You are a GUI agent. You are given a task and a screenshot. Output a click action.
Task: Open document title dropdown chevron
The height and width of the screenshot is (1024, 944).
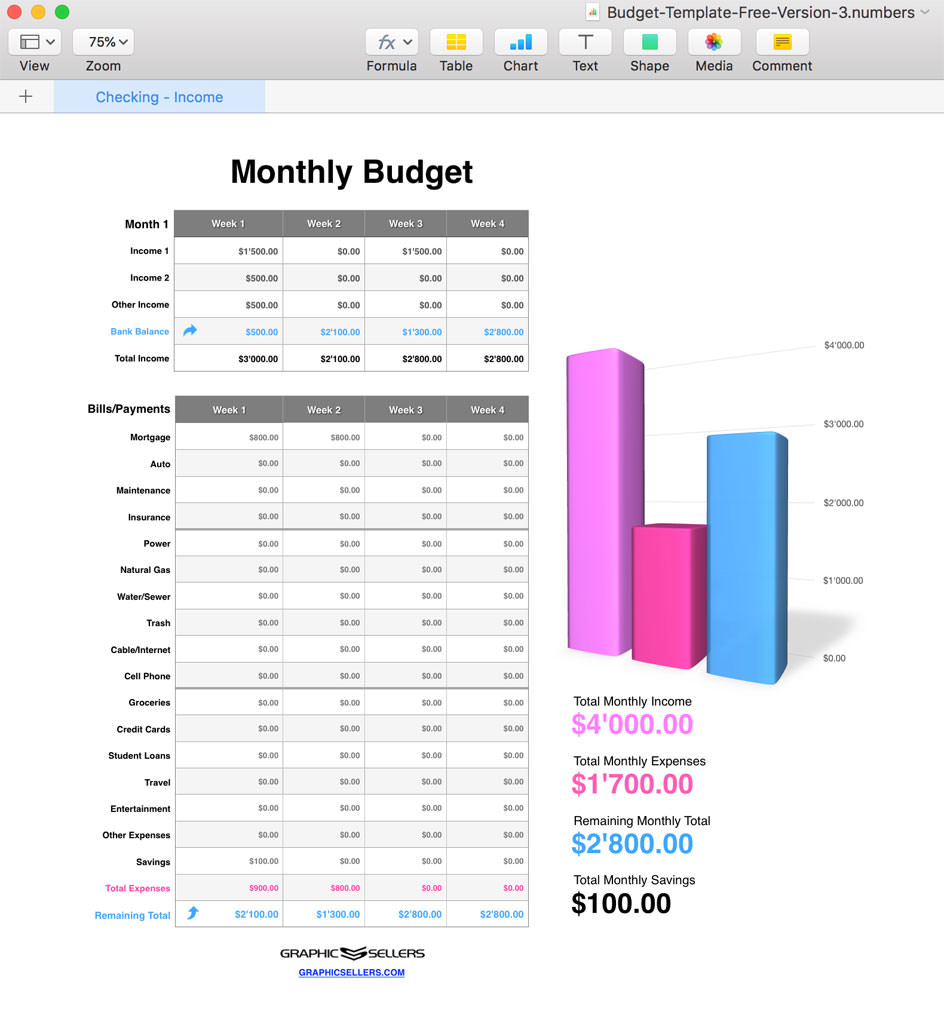coord(925,13)
